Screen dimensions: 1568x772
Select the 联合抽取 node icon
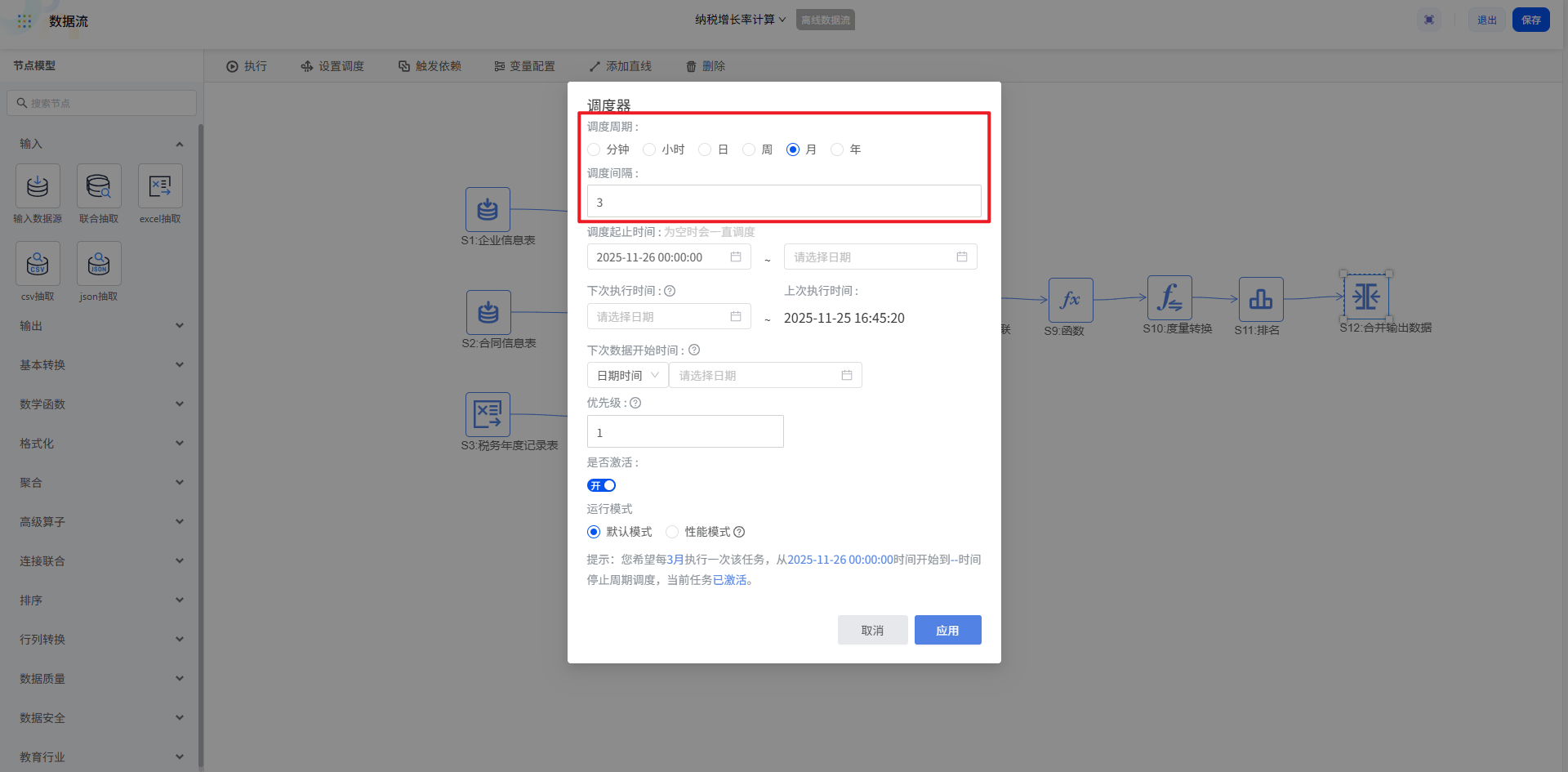pyautogui.click(x=99, y=186)
